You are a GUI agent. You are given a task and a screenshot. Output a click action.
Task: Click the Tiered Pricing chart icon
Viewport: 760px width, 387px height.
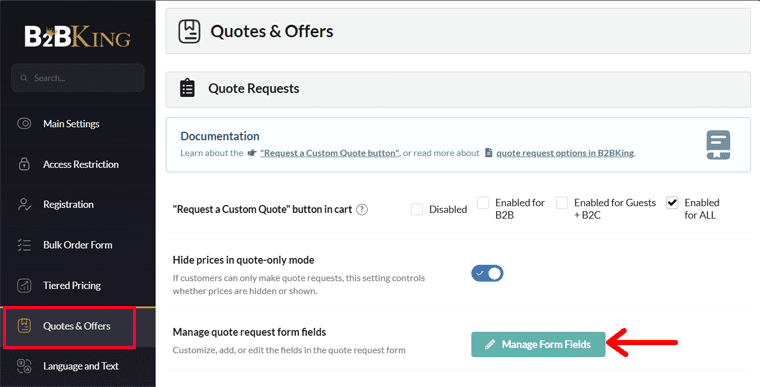click(24, 285)
